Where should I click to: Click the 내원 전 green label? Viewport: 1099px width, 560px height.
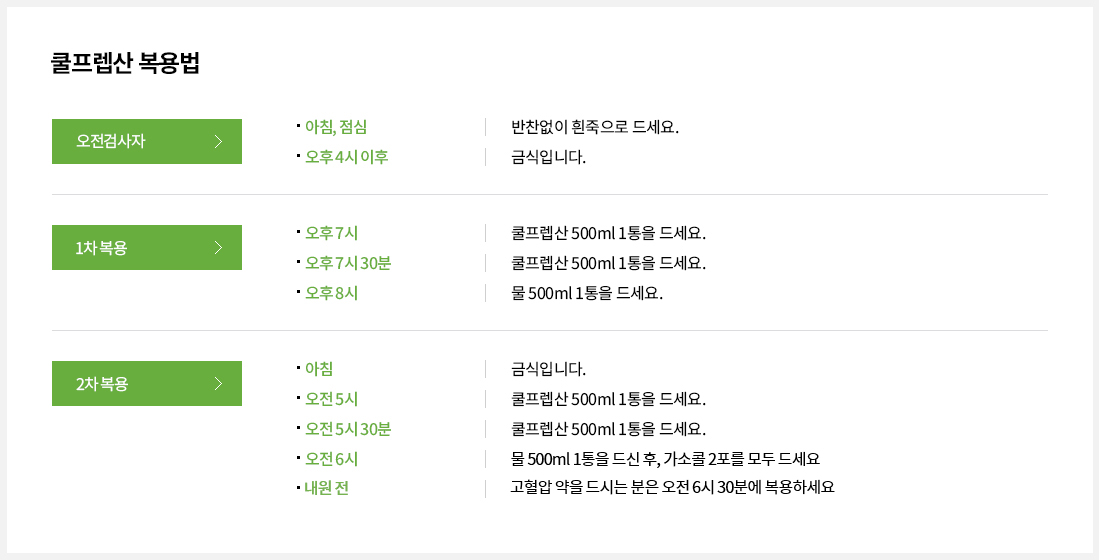click(327, 488)
